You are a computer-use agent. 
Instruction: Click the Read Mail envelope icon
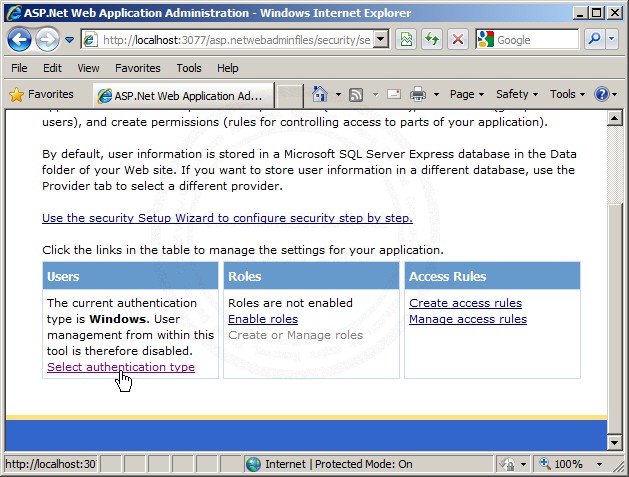click(394, 95)
